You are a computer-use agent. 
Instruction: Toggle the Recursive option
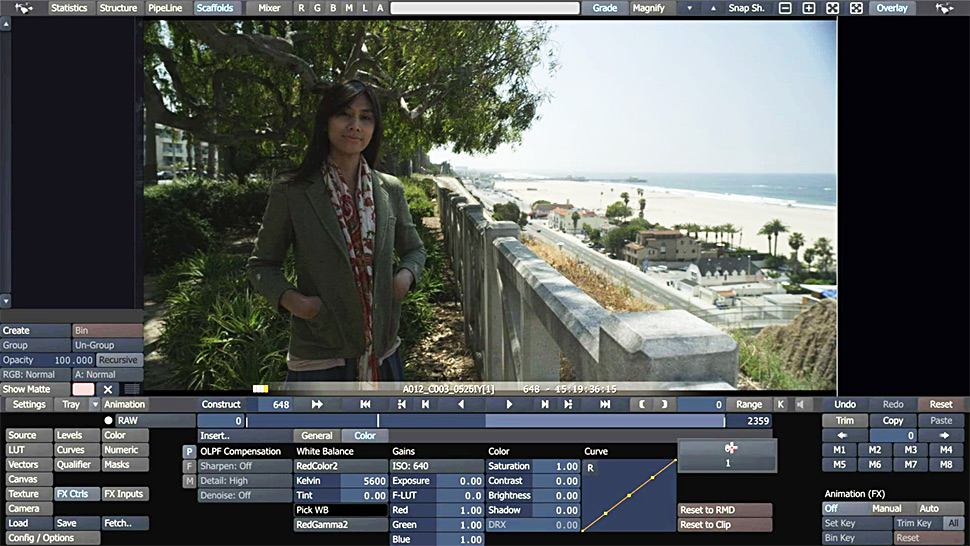click(119, 360)
